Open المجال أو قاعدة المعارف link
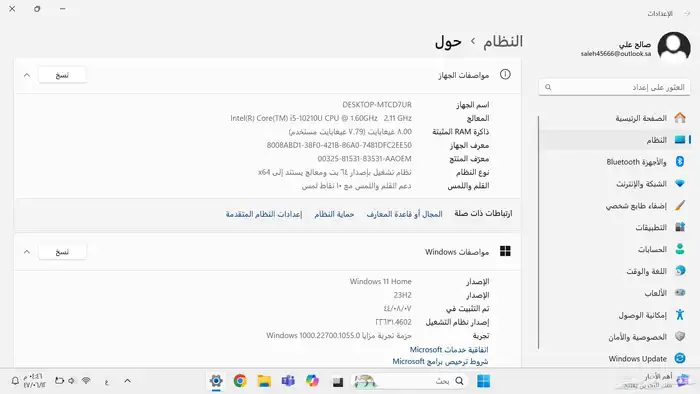Screen dimensions: 700x394 (404, 214)
